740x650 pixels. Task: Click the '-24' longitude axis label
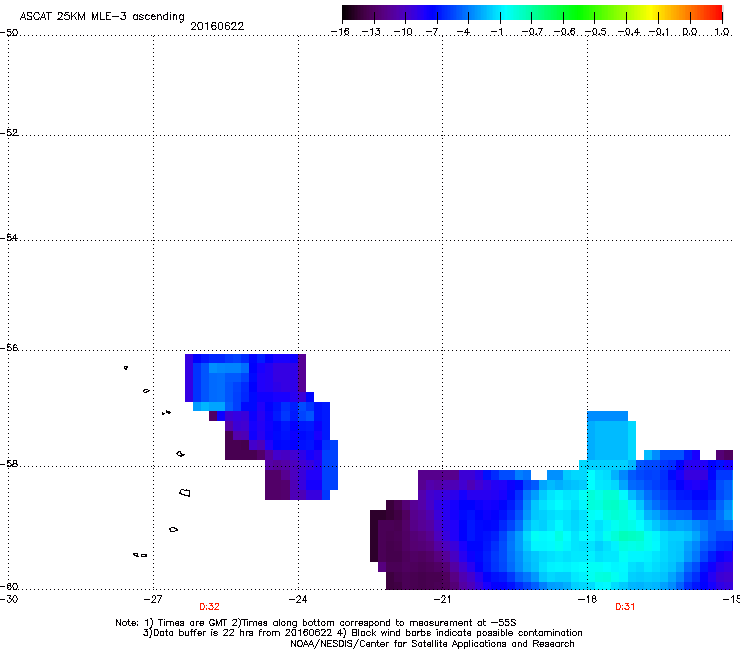pos(298,599)
